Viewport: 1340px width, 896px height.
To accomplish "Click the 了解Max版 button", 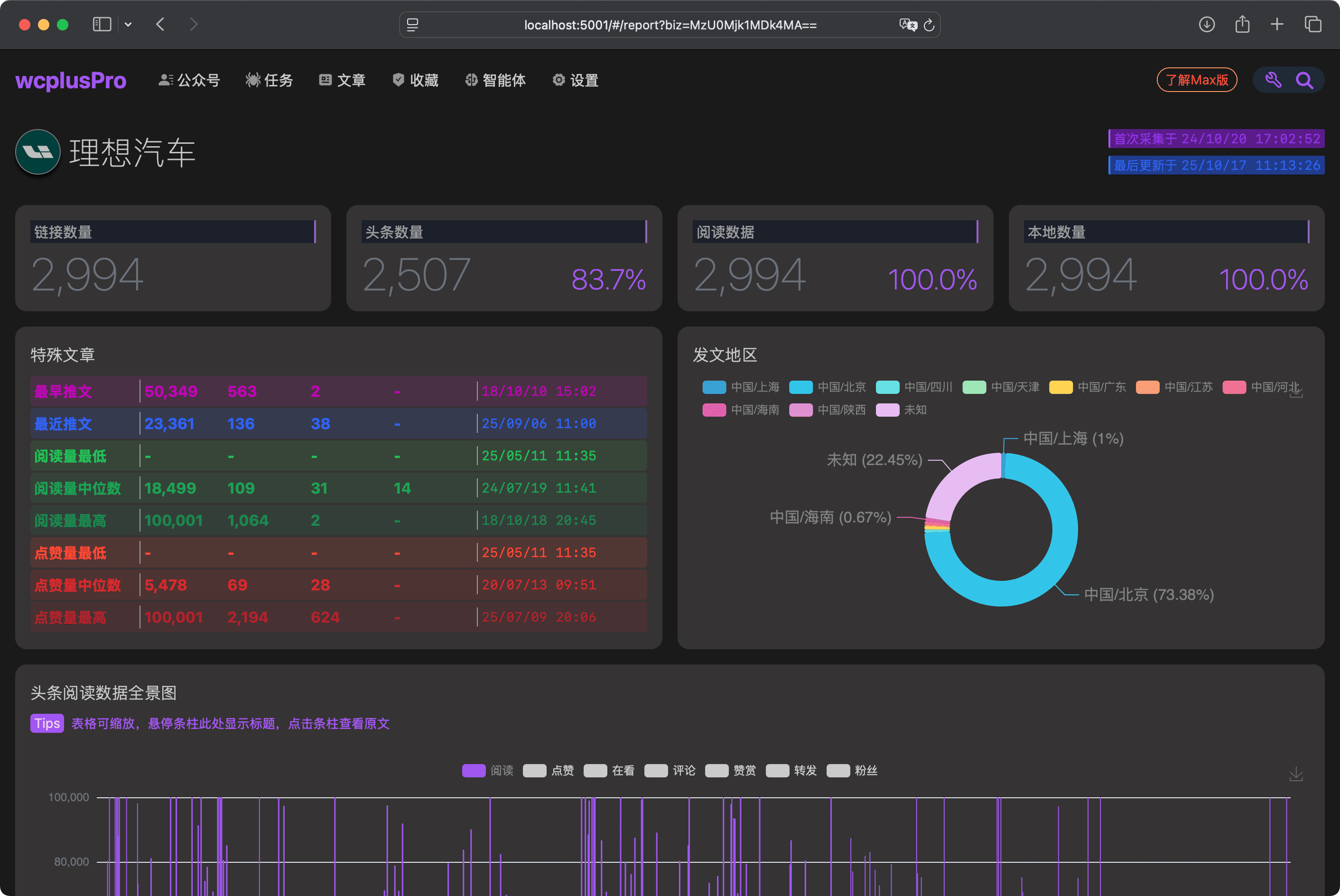I will point(1197,80).
